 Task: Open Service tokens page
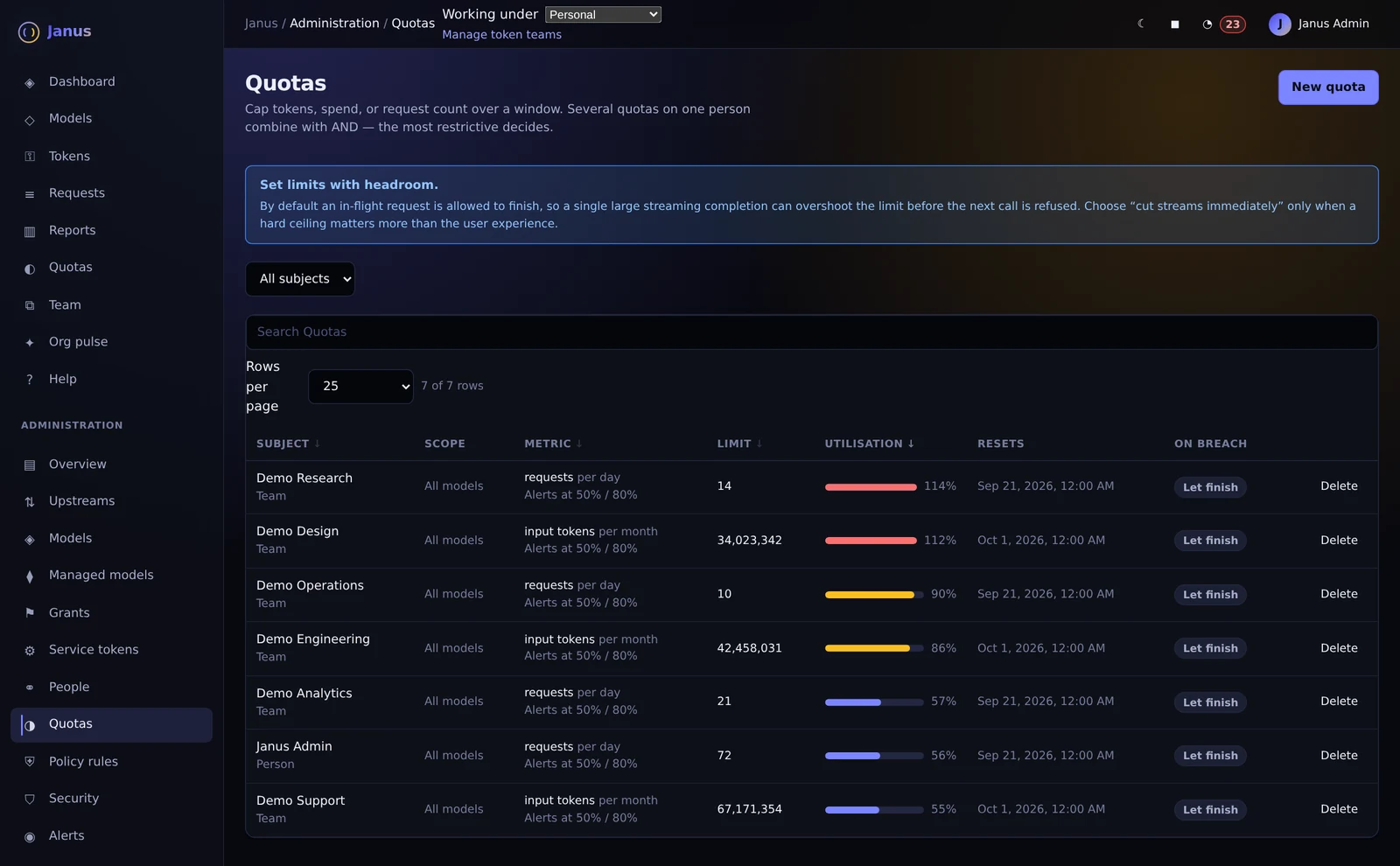pyautogui.click(x=111, y=649)
